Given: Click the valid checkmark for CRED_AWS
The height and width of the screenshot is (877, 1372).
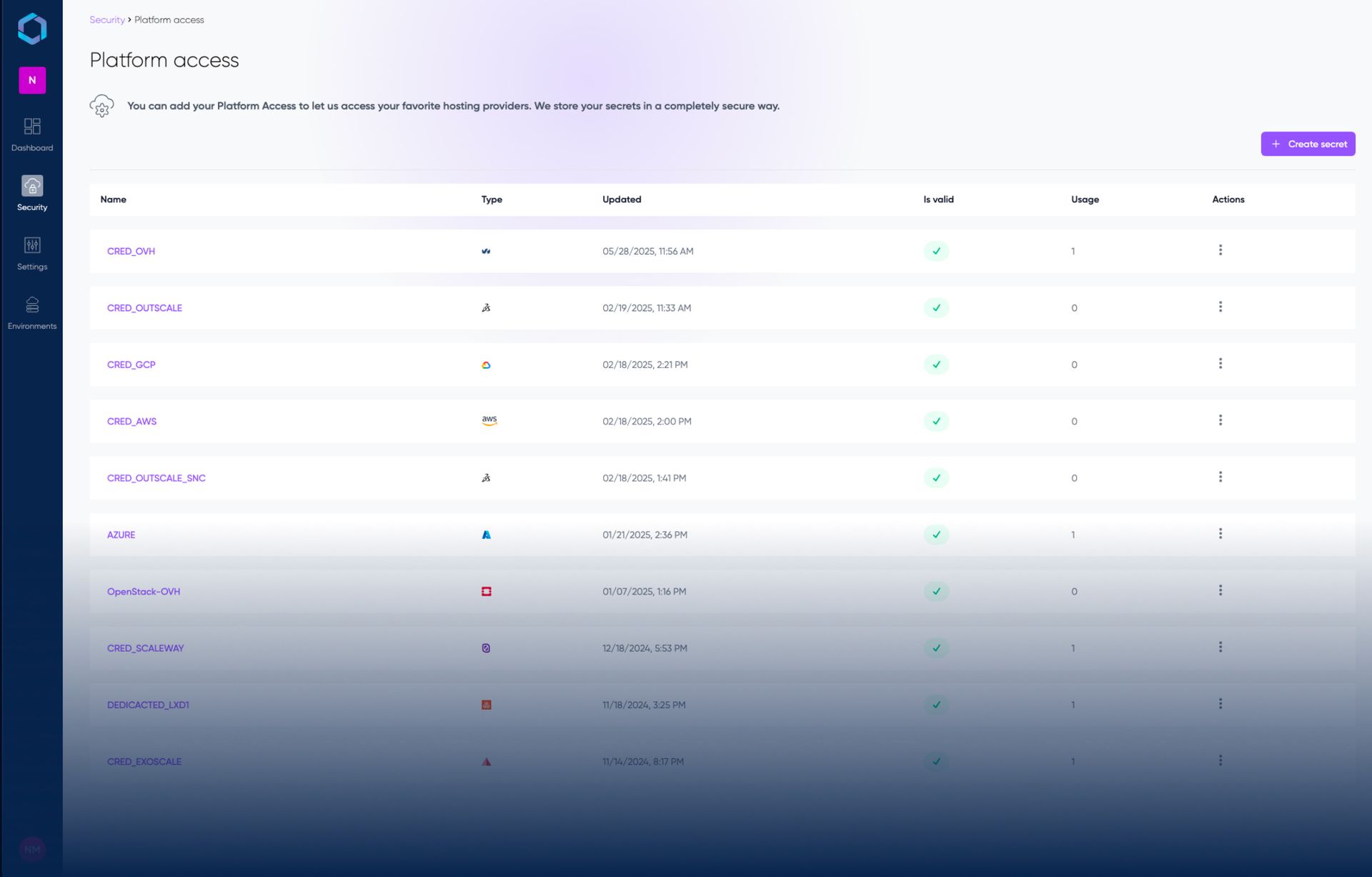Looking at the screenshot, I should [x=936, y=421].
